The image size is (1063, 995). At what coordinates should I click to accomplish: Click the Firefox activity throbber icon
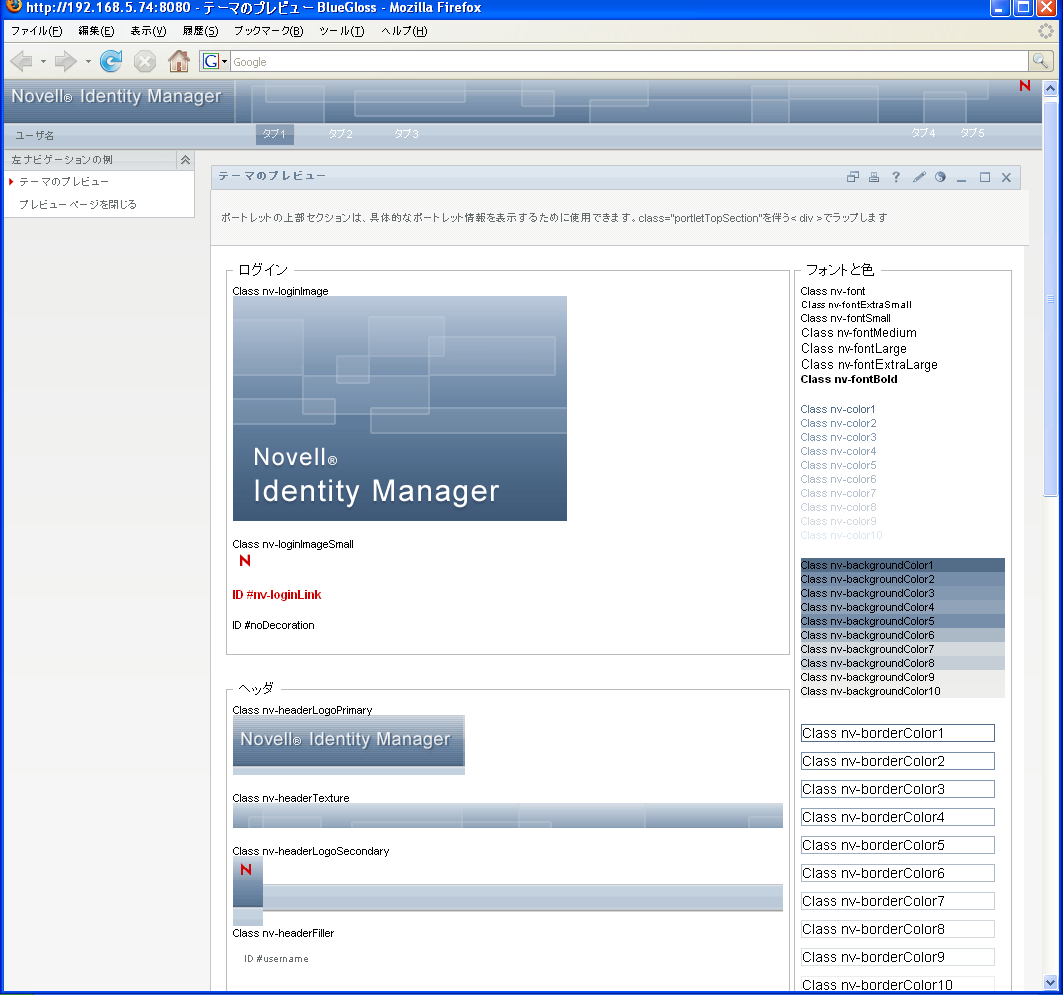[1045, 31]
